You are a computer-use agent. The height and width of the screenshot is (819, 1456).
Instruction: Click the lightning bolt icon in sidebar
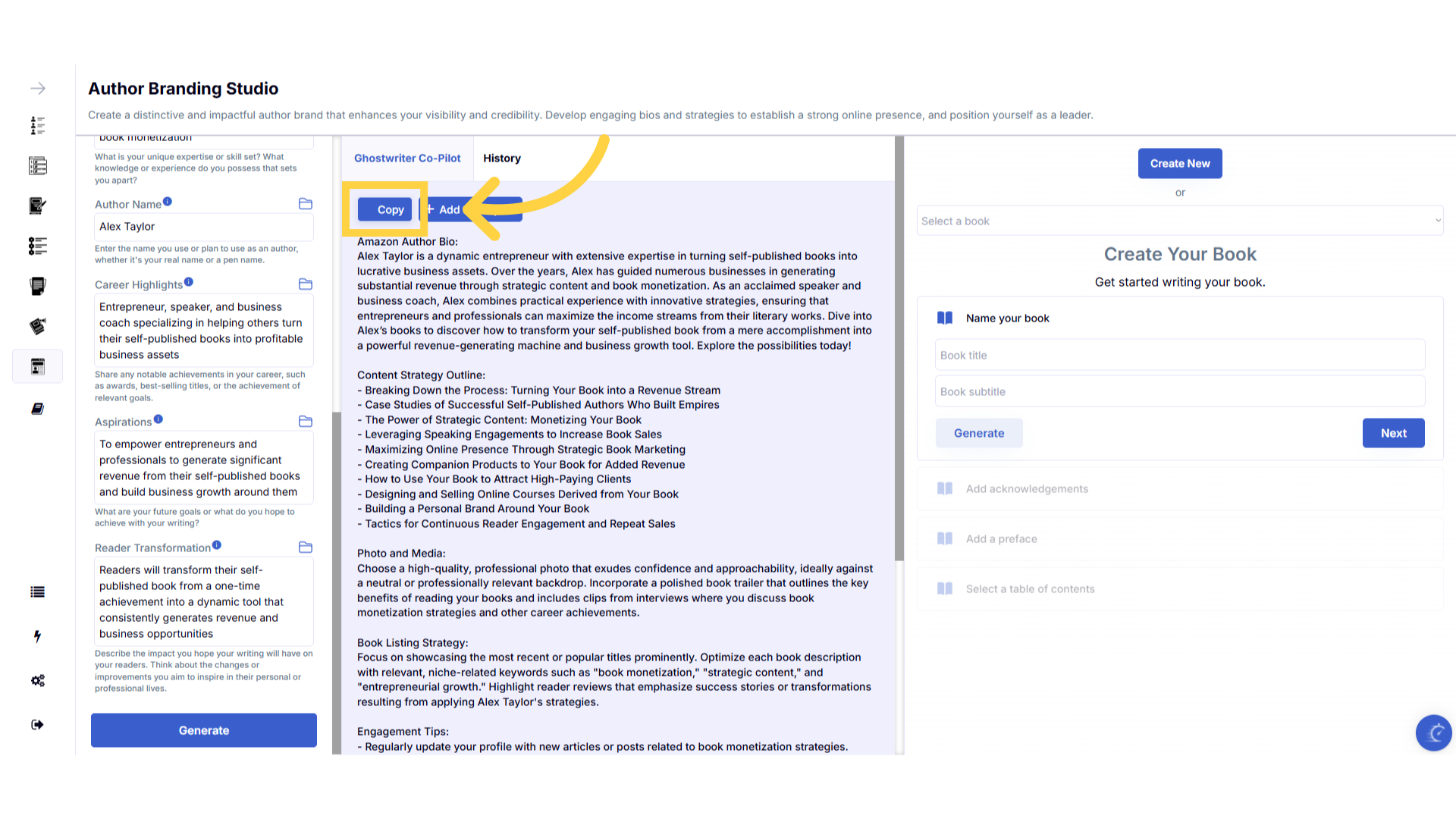tap(37, 636)
